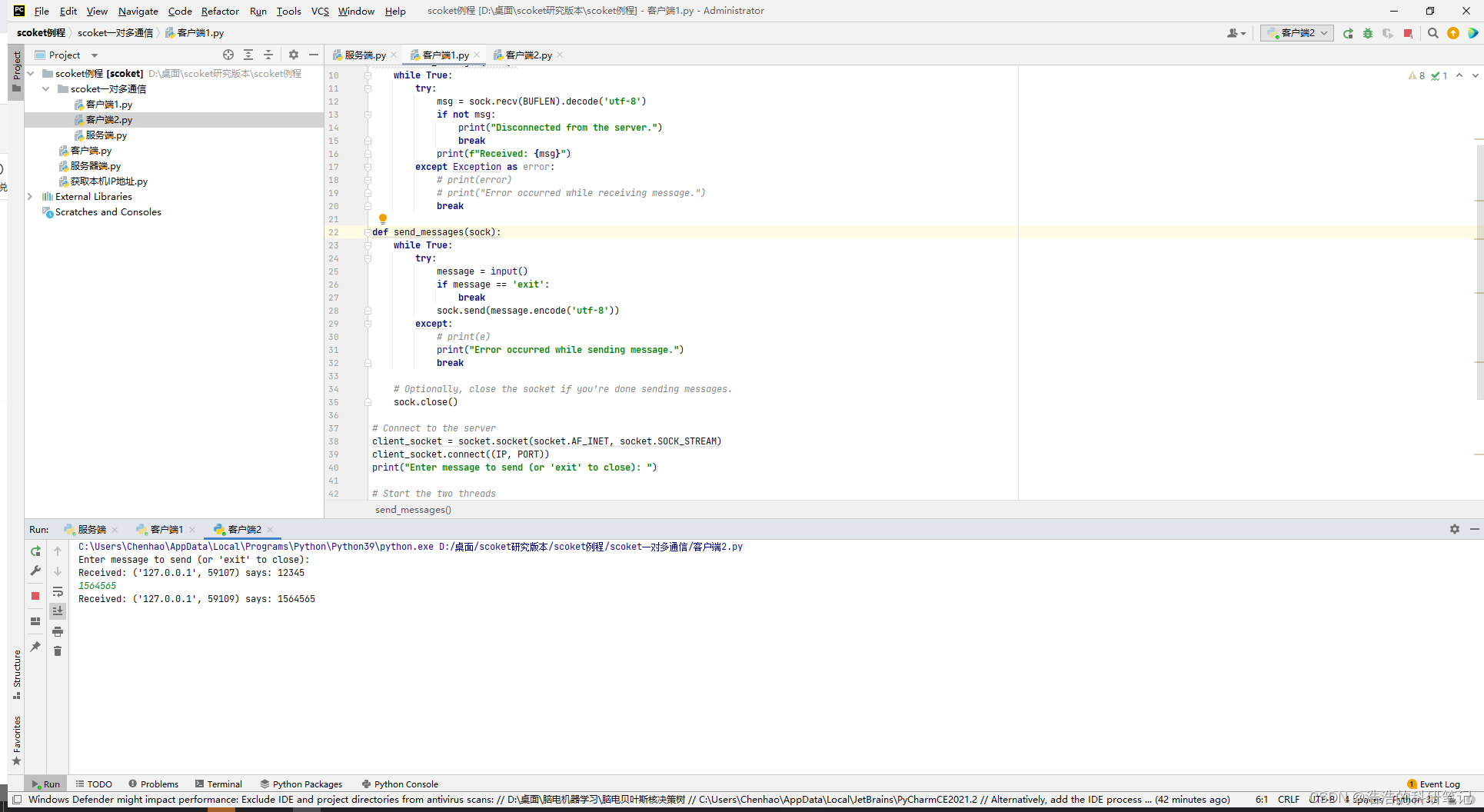The width and height of the screenshot is (1484, 812).
Task: Open the Refactor menu
Action: coord(220,11)
